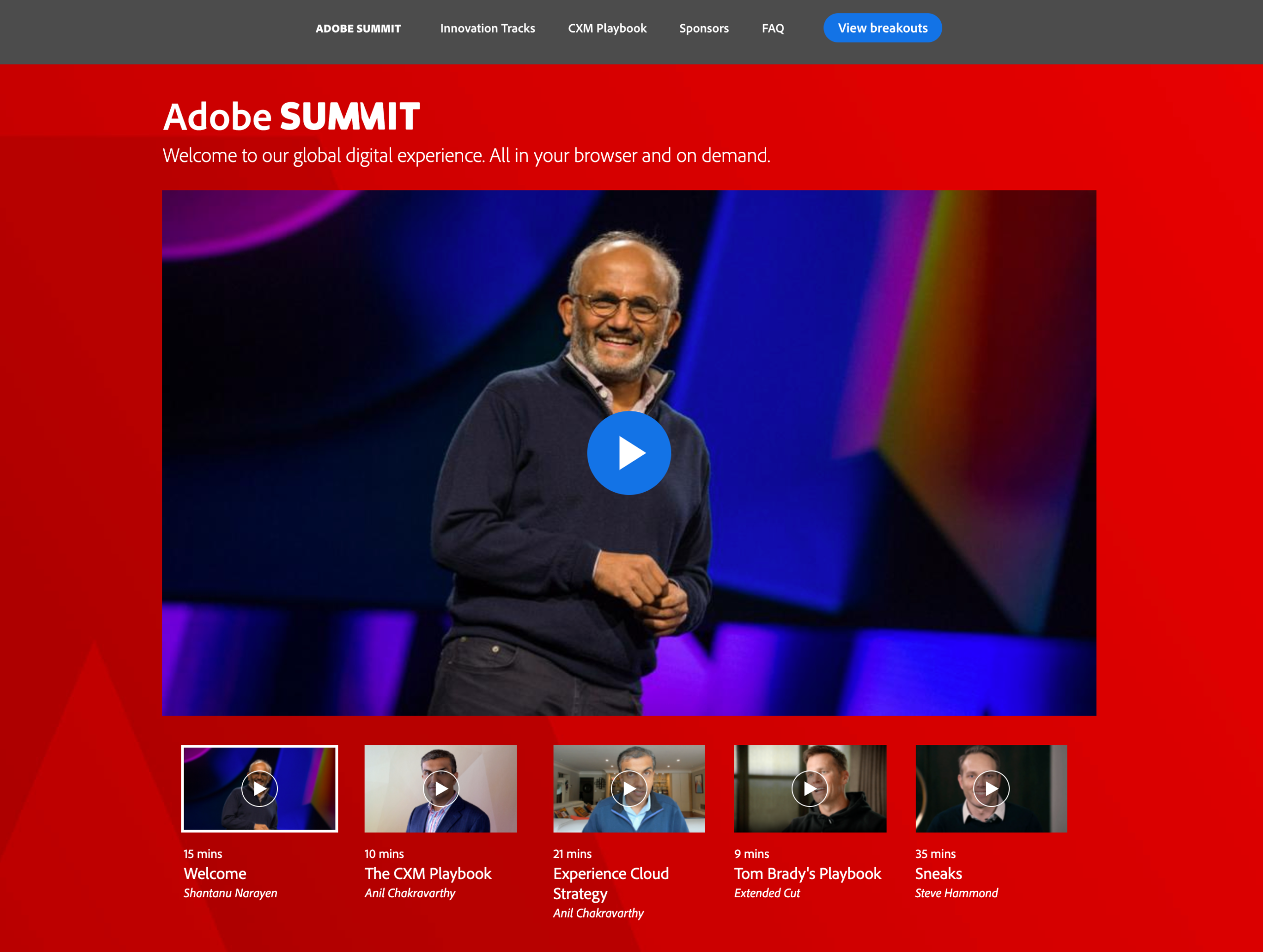Click Anil Chakravarthy under The CXM Playbook
This screenshot has width=1263, height=952.
pyautogui.click(x=409, y=893)
